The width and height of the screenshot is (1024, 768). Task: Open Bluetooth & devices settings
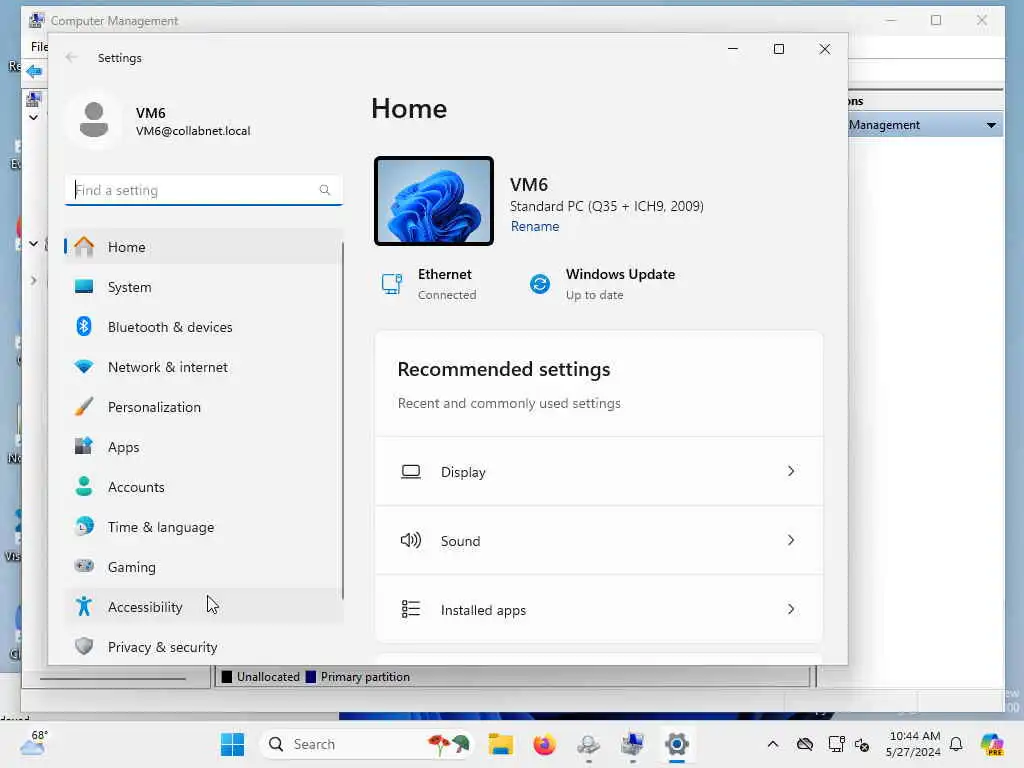(203, 327)
